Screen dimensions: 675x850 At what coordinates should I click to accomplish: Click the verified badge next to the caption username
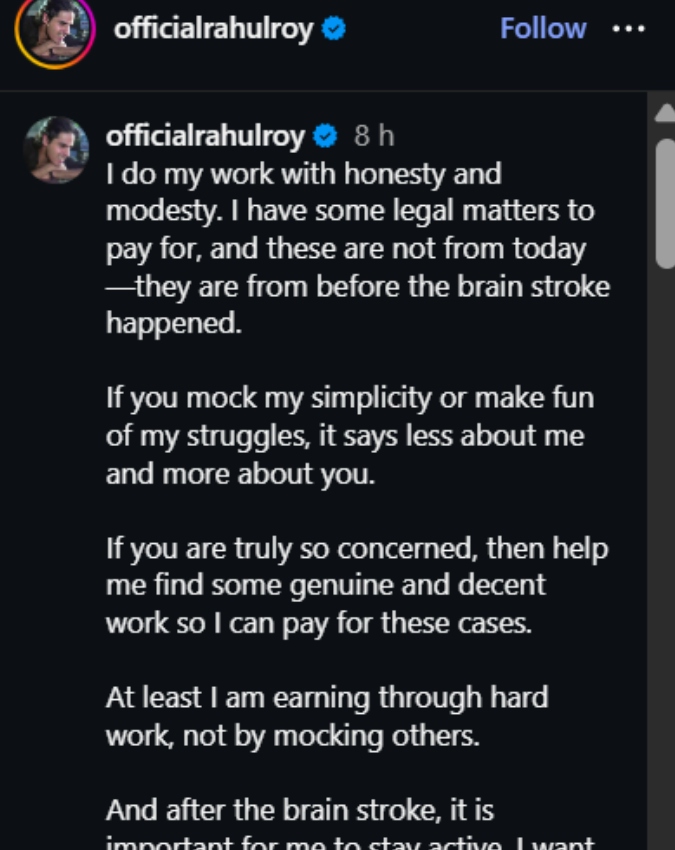point(325,136)
